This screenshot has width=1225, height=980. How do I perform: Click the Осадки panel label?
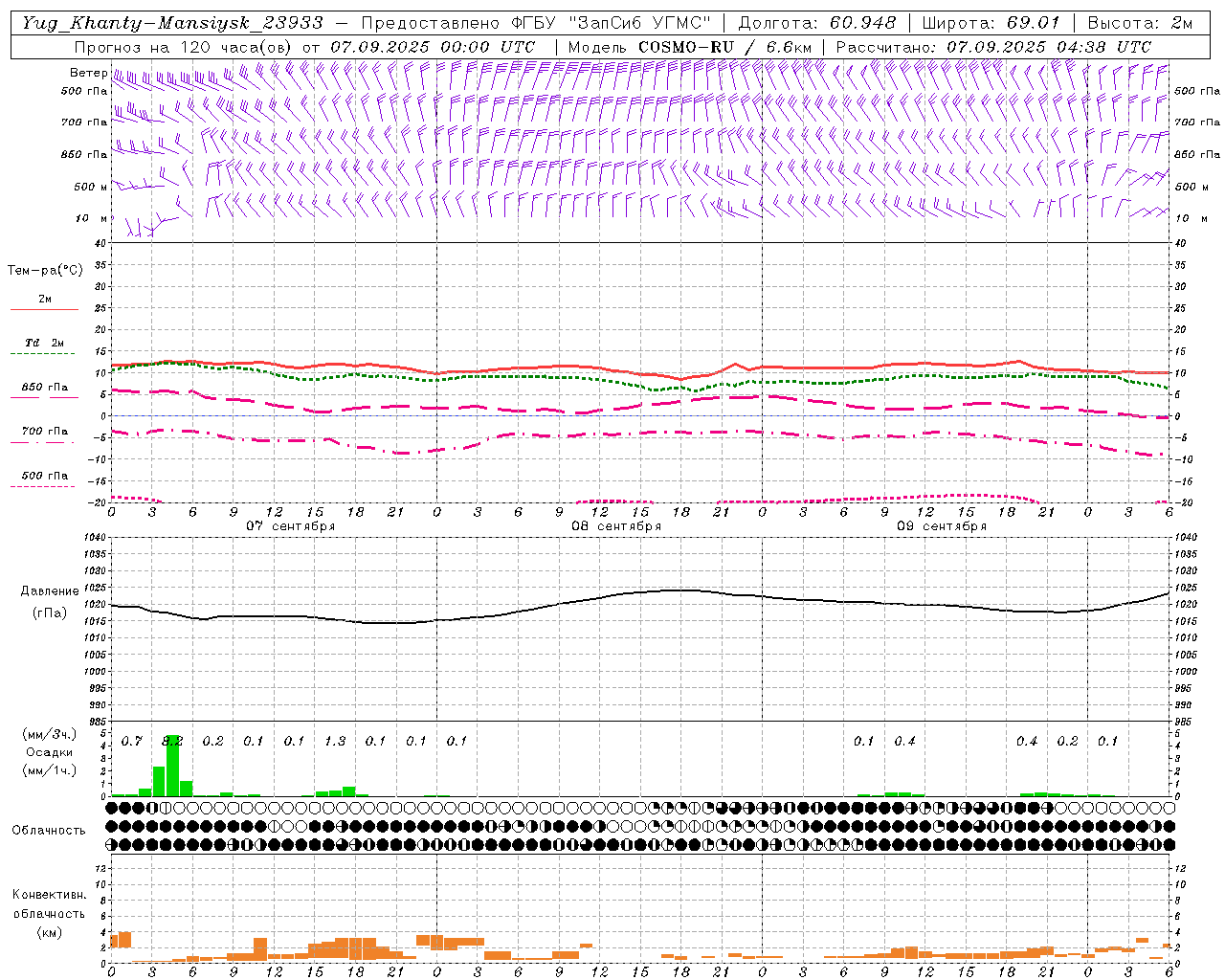click(x=49, y=752)
